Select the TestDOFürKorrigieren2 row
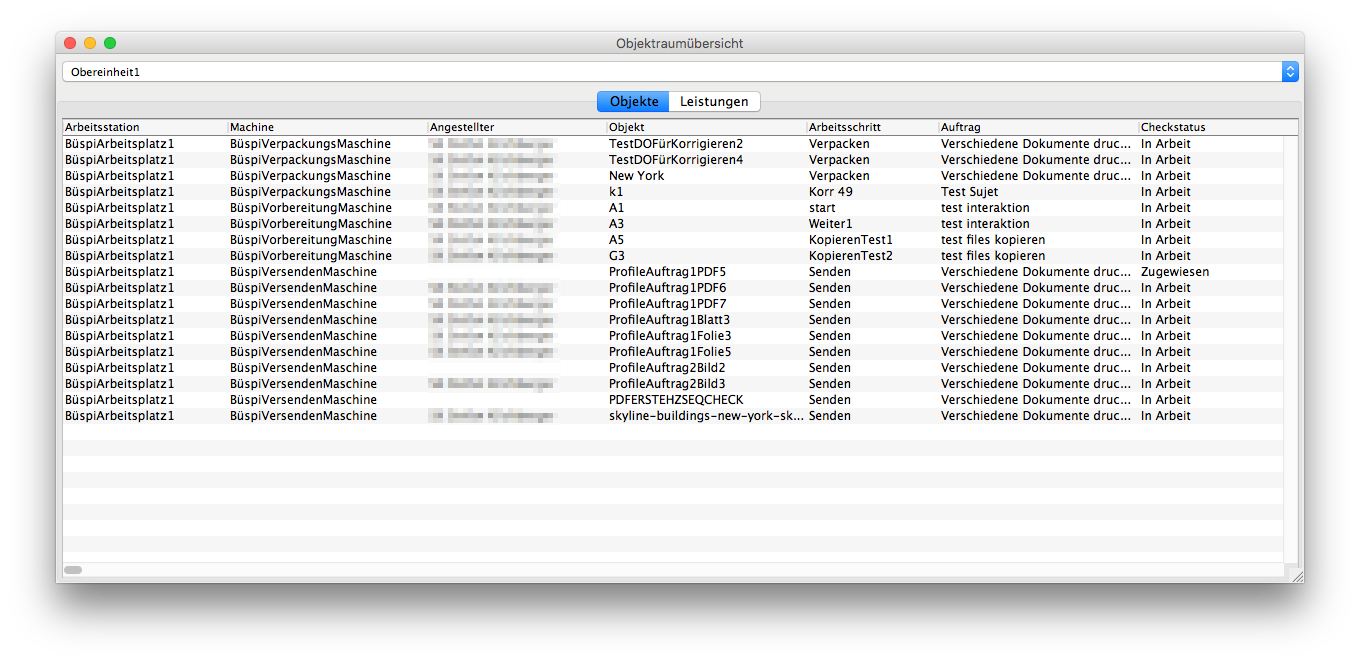This screenshot has width=1360, height=663. pyautogui.click(x=676, y=144)
